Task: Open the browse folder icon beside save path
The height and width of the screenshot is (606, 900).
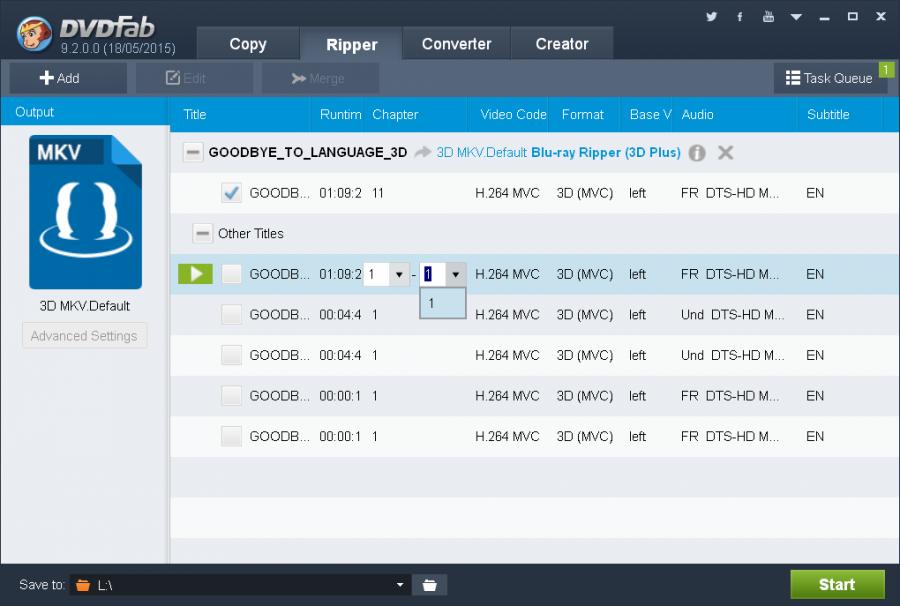Action: tap(429, 585)
